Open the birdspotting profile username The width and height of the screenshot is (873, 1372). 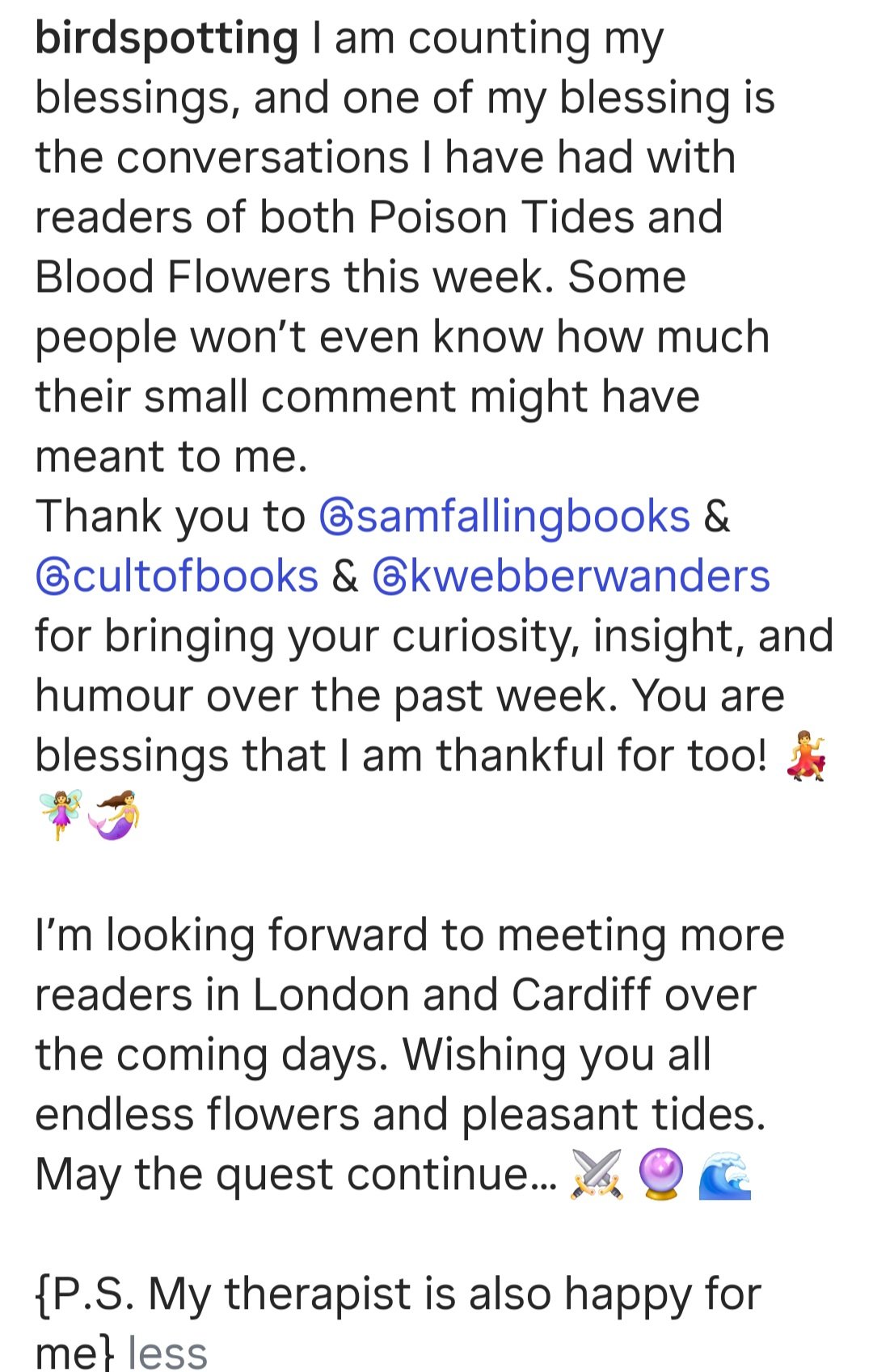[x=167, y=39]
